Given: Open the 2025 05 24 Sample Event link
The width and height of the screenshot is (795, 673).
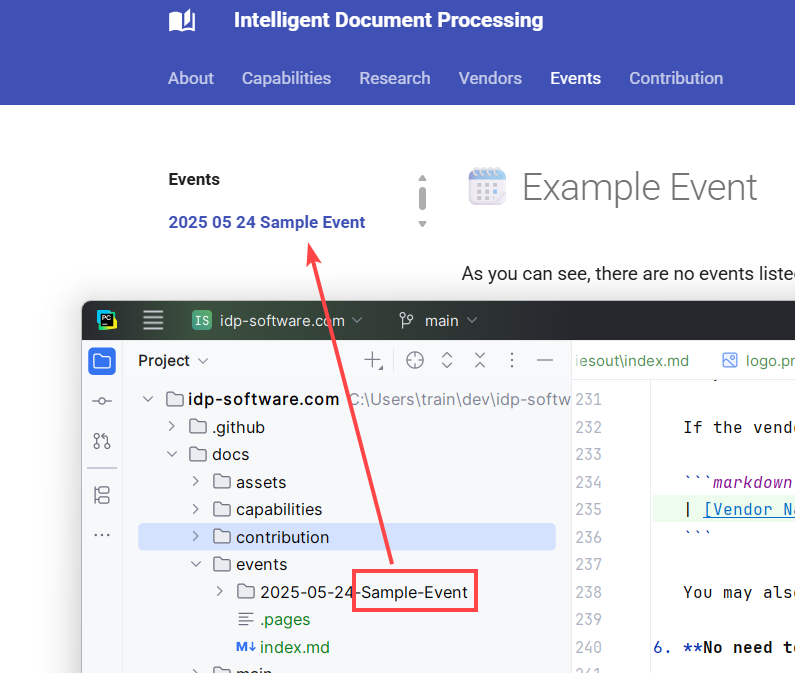Looking at the screenshot, I should tap(267, 222).
